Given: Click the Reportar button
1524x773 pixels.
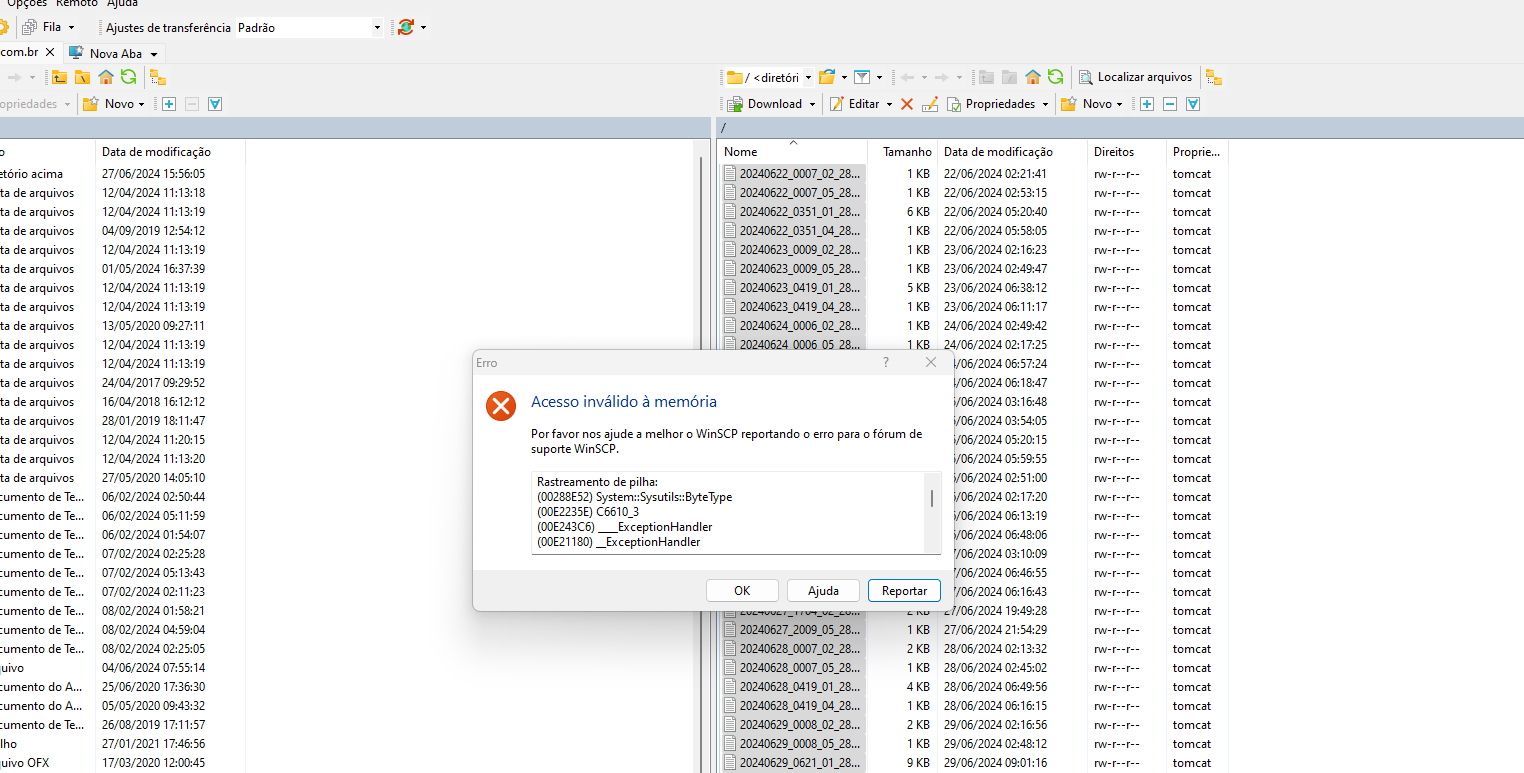Looking at the screenshot, I should (x=904, y=590).
